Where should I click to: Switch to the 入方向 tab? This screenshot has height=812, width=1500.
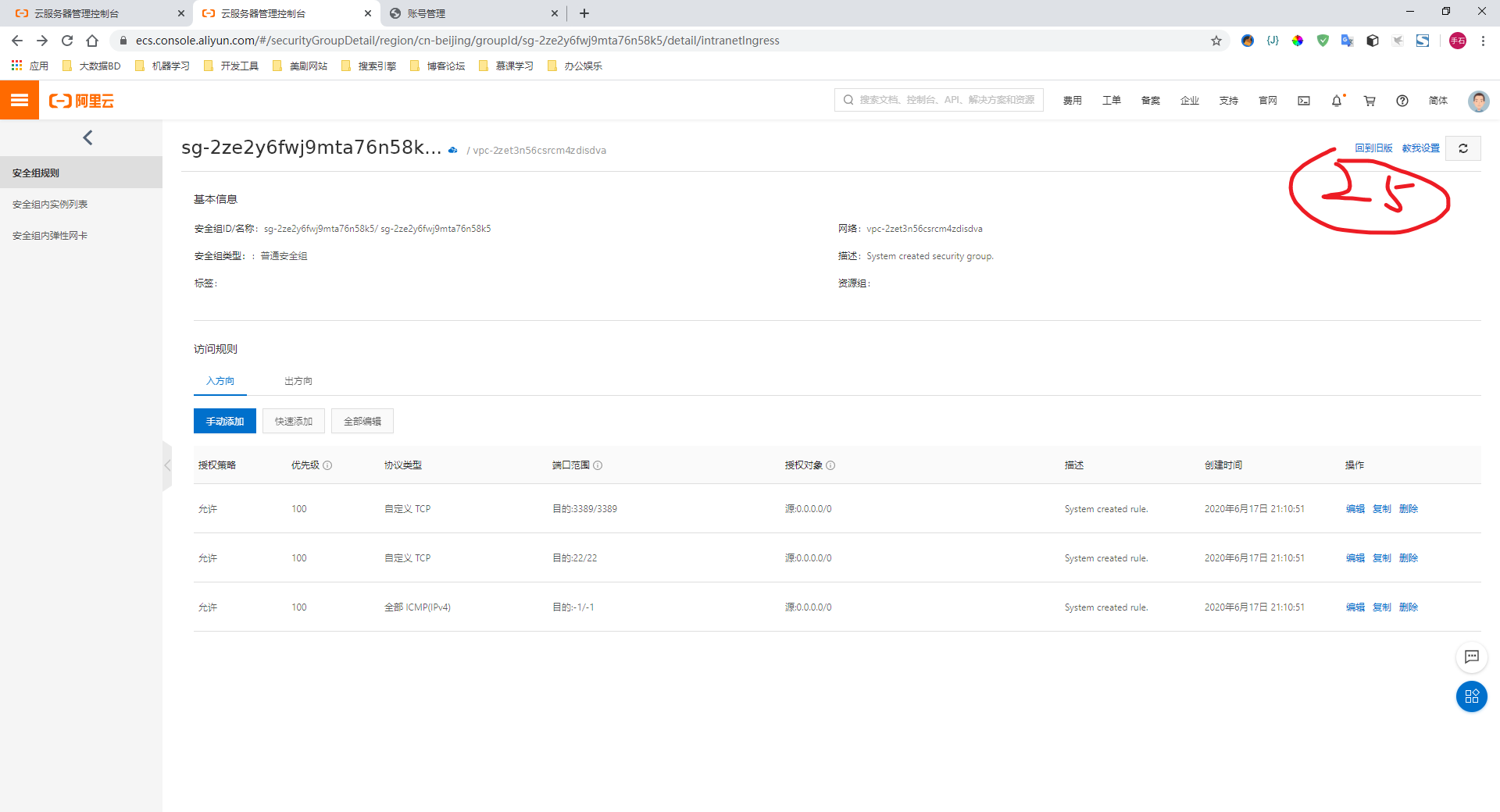click(220, 381)
